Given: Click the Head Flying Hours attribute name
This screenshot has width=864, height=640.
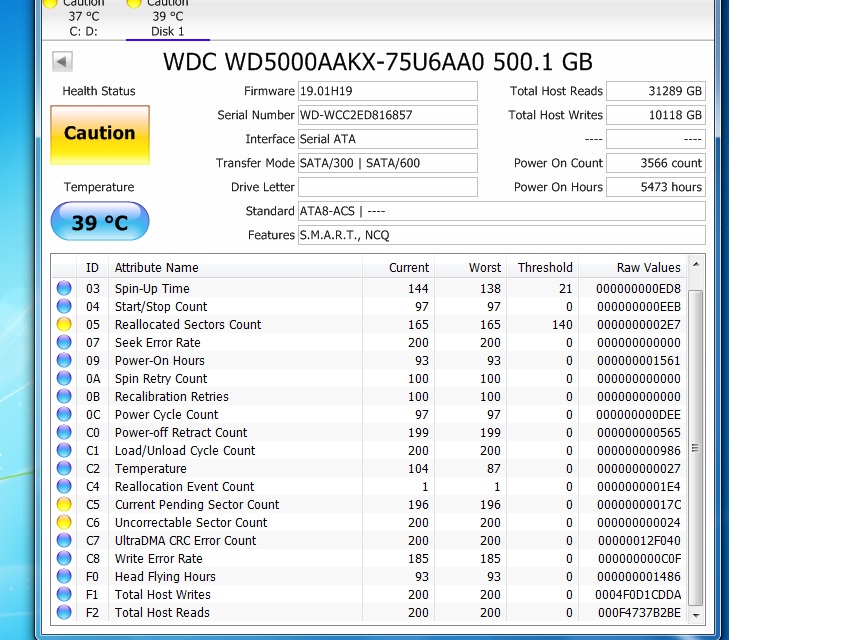Looking at the screenshot, I should click(165, 577).
